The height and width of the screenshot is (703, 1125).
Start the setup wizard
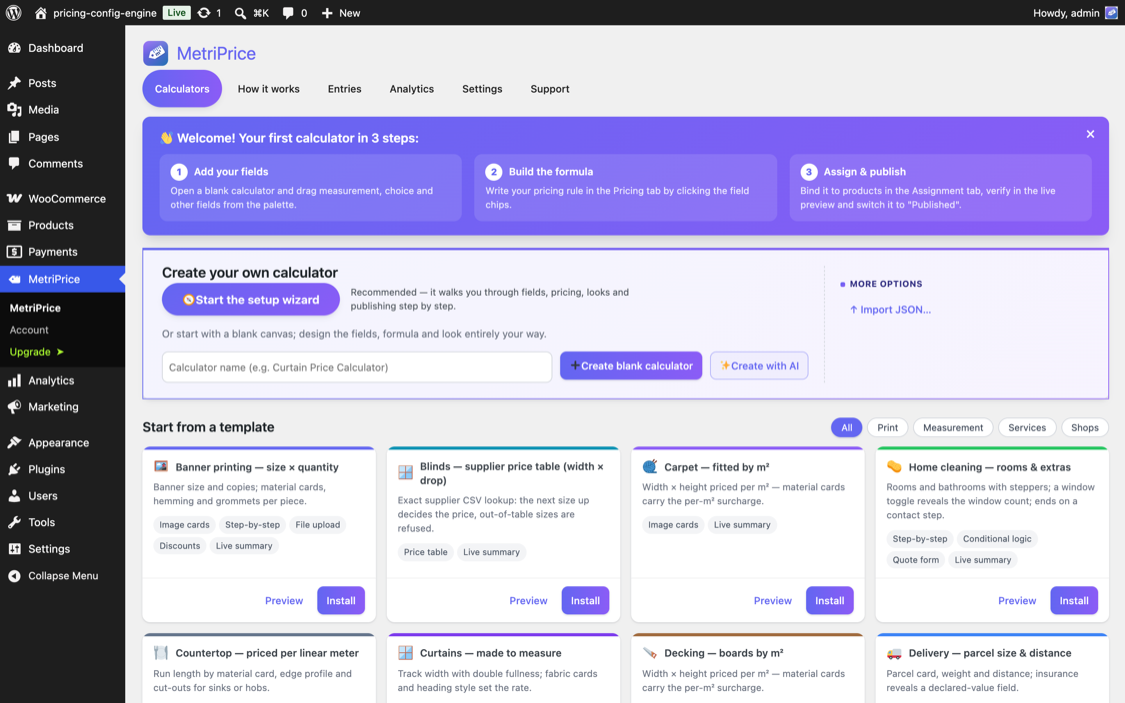(x=250, y=300)
